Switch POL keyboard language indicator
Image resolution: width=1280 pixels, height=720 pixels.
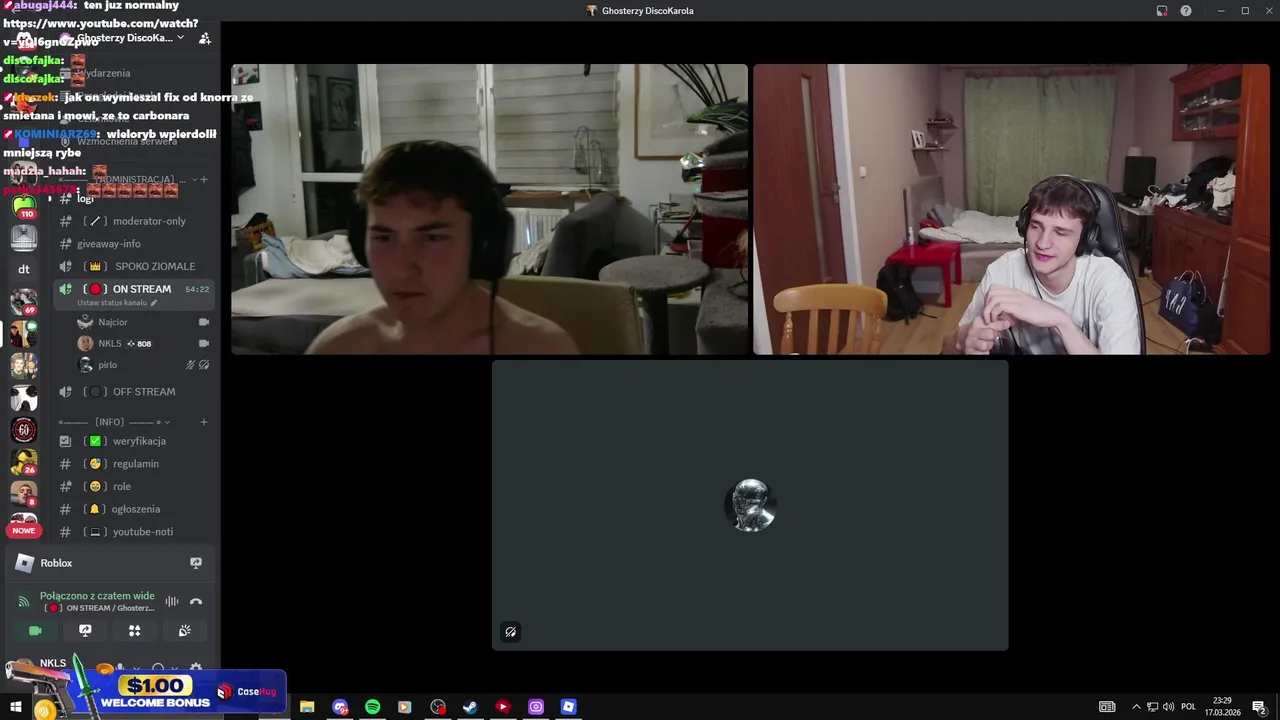1189,707
